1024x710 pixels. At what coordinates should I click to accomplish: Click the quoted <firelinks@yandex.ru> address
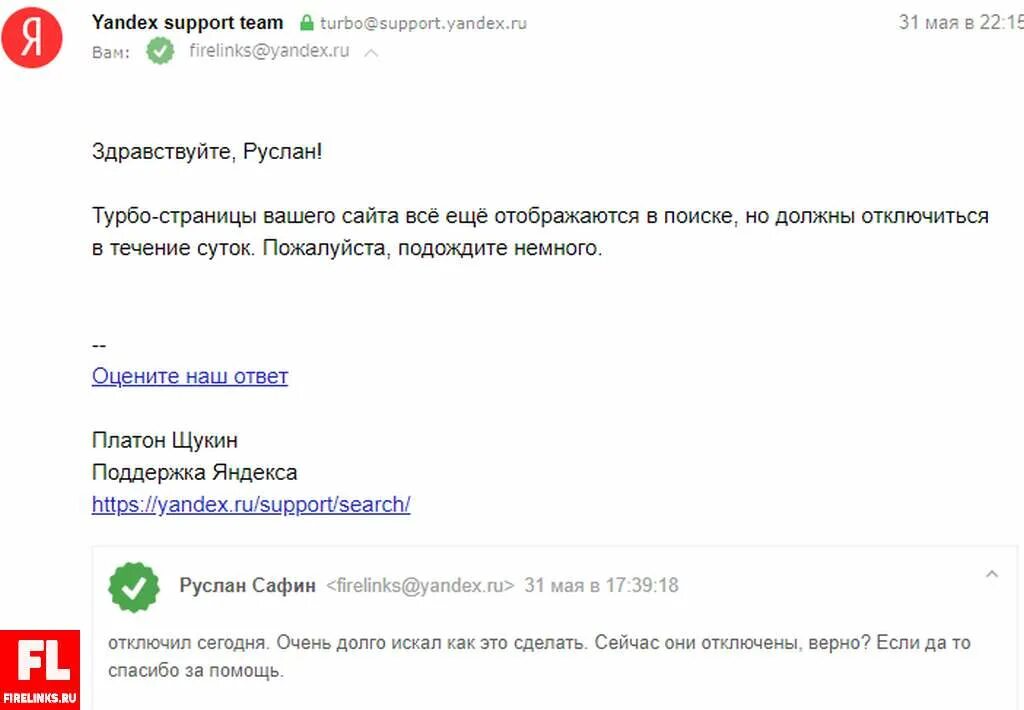coord(420,585)
